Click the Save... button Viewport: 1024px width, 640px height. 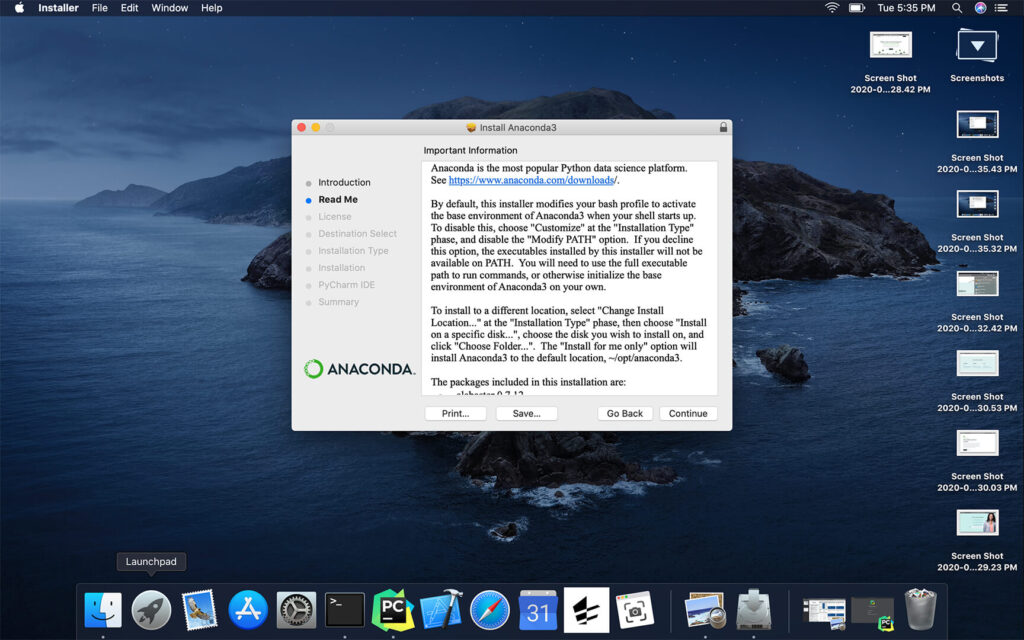point(526,413)
